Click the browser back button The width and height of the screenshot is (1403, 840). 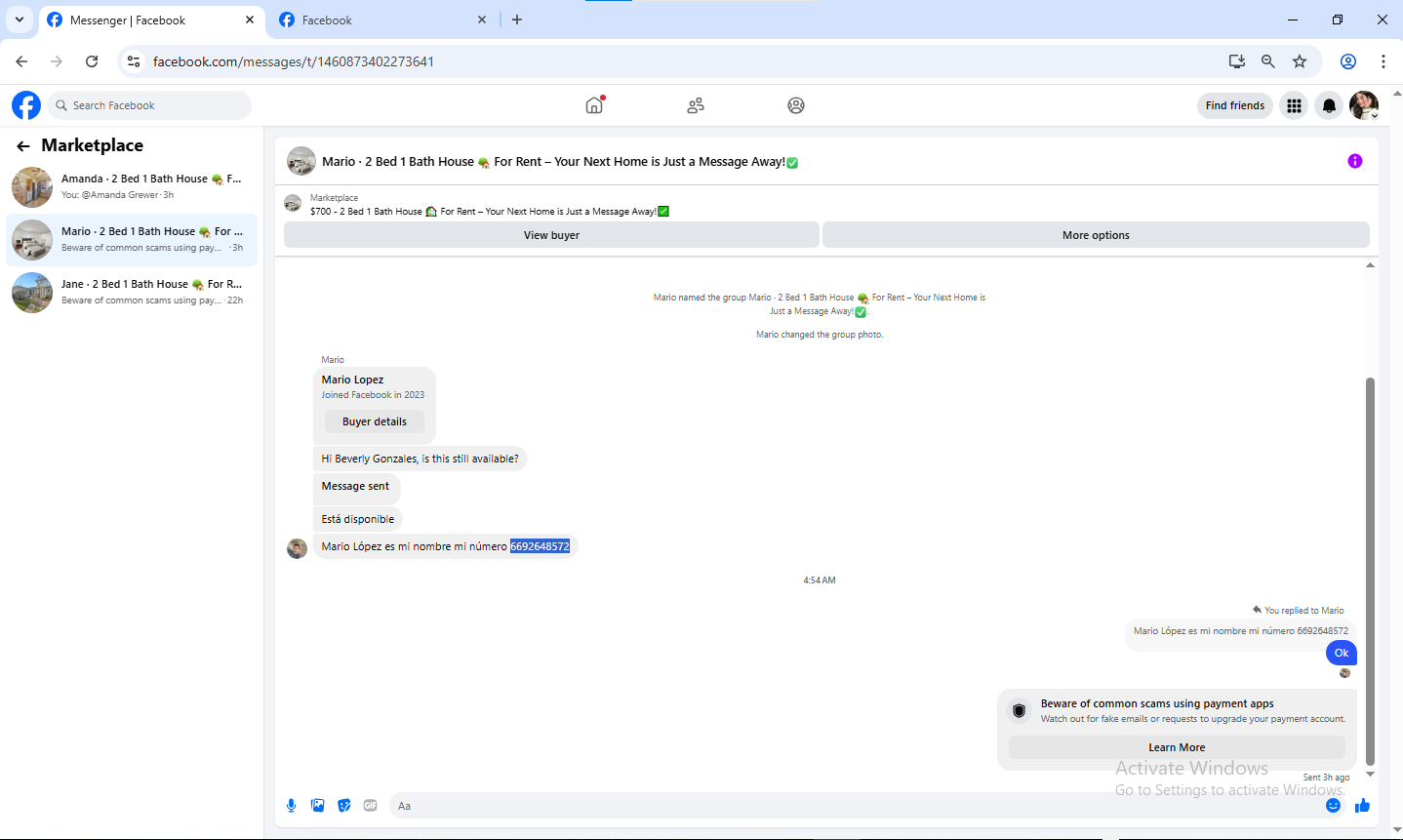(x=21, y=61)
